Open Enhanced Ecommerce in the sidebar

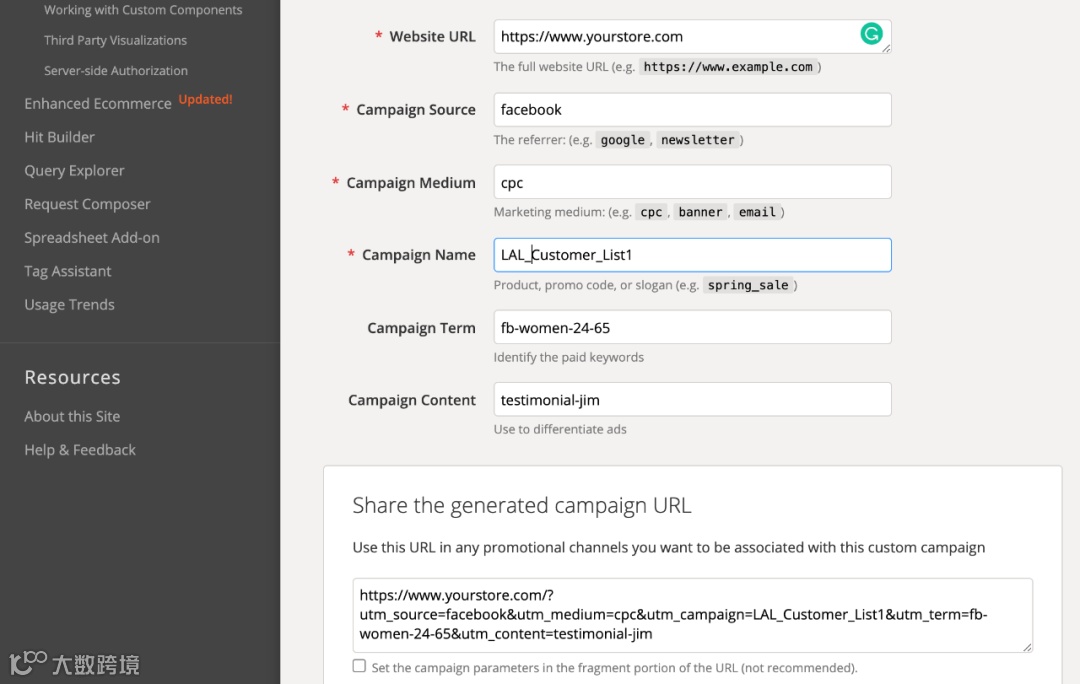98,103
